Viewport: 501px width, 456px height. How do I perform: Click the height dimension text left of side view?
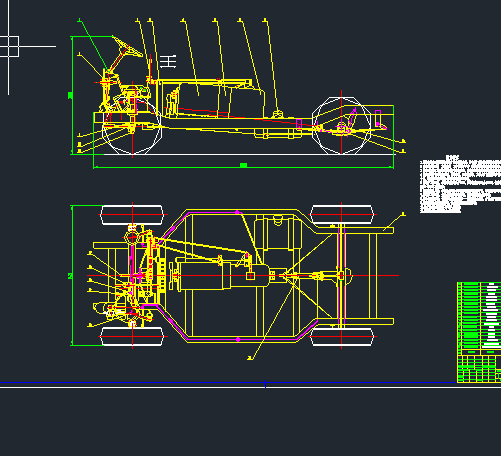70,95
